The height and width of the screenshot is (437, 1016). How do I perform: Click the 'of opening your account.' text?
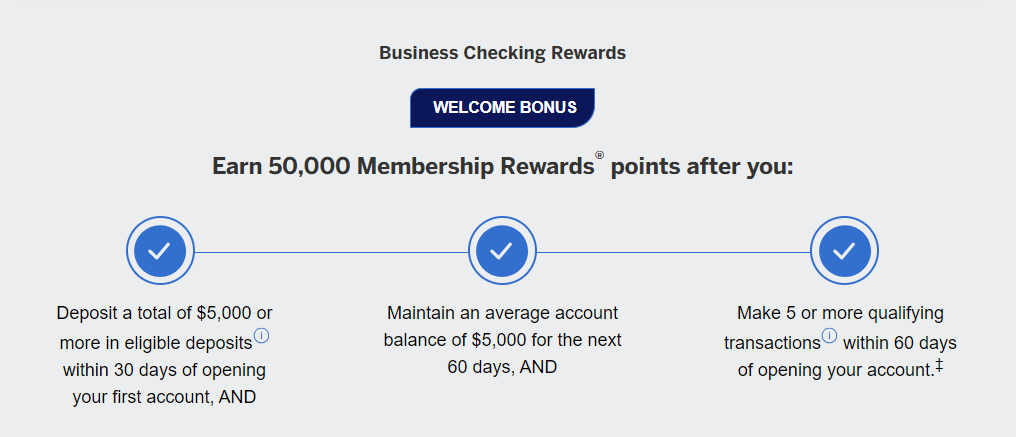836,370
